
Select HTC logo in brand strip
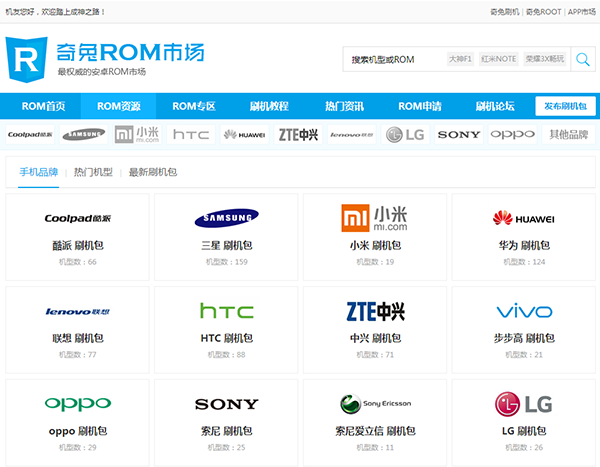point(191,135)
